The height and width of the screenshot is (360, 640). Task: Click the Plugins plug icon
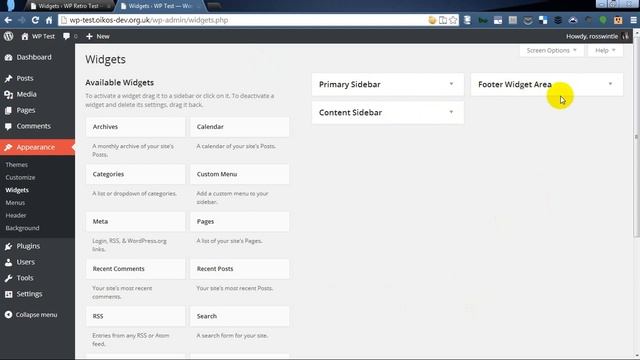click(x=9, y=246)
